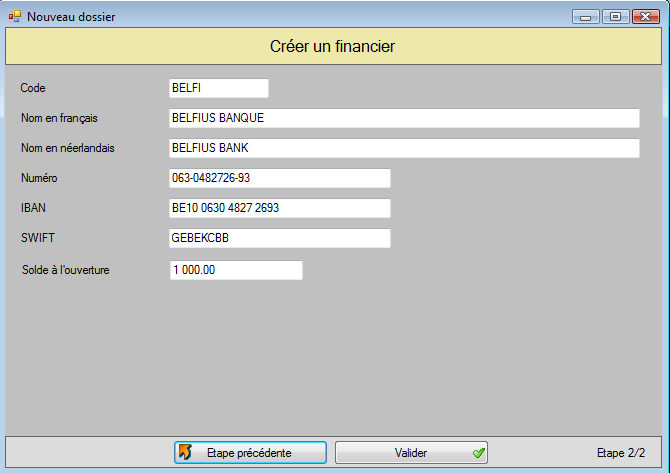670x473 pixels.
Task: Click the Créer un financier header banner
Action: click(x=334, y=47)
